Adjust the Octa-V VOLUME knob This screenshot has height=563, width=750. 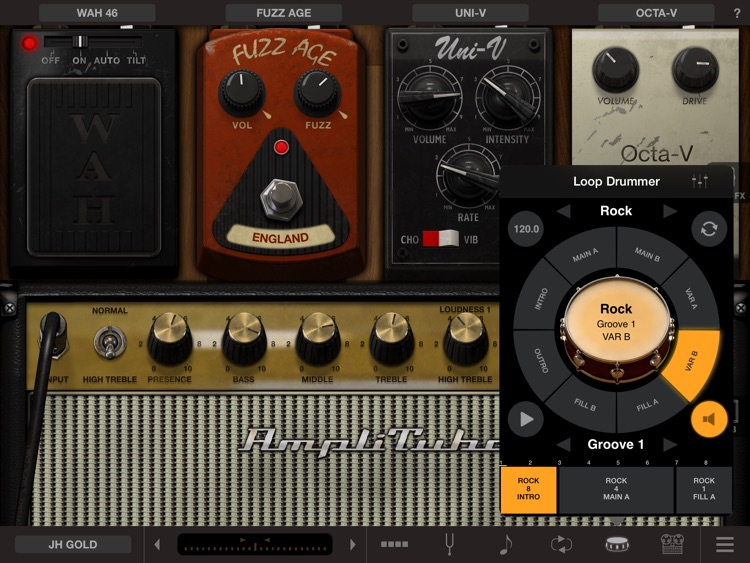tap(616, 70)
